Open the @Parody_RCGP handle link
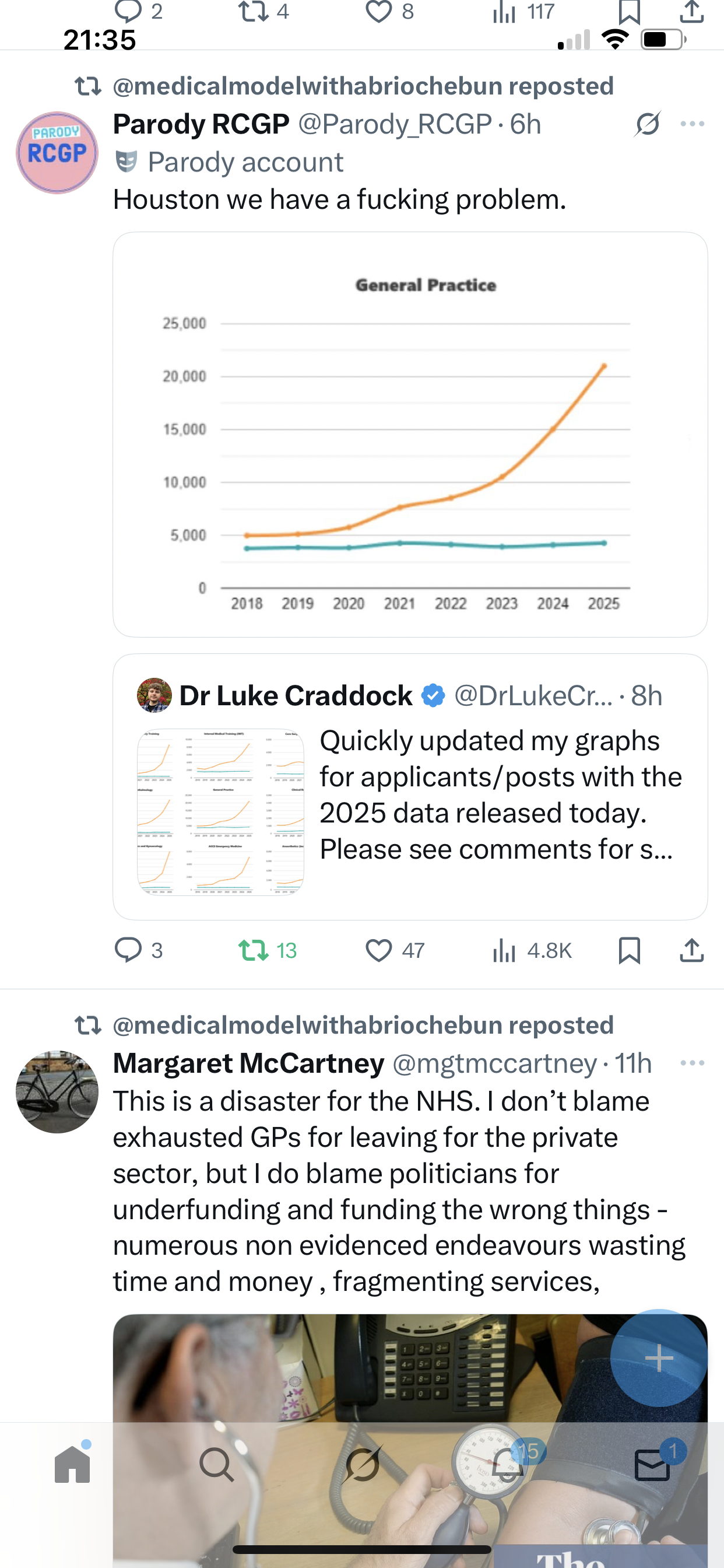 (x=395, y=124)
